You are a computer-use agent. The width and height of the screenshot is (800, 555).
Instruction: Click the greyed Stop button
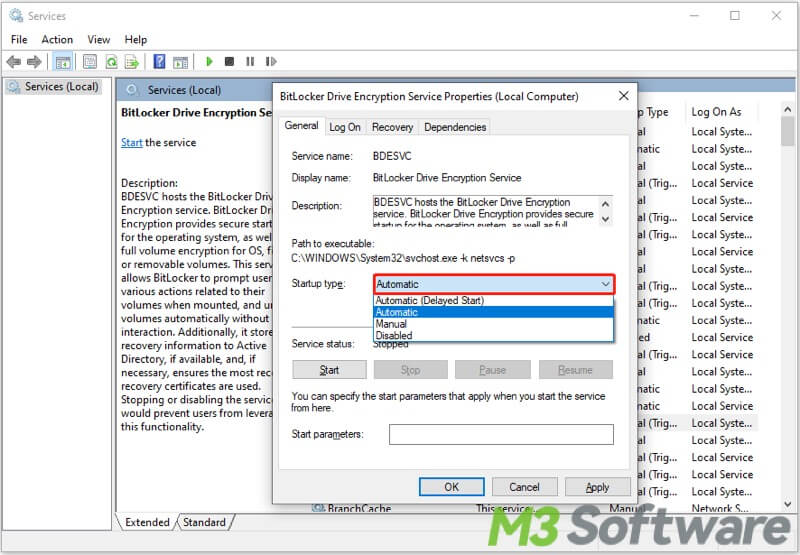coord(411,370)
